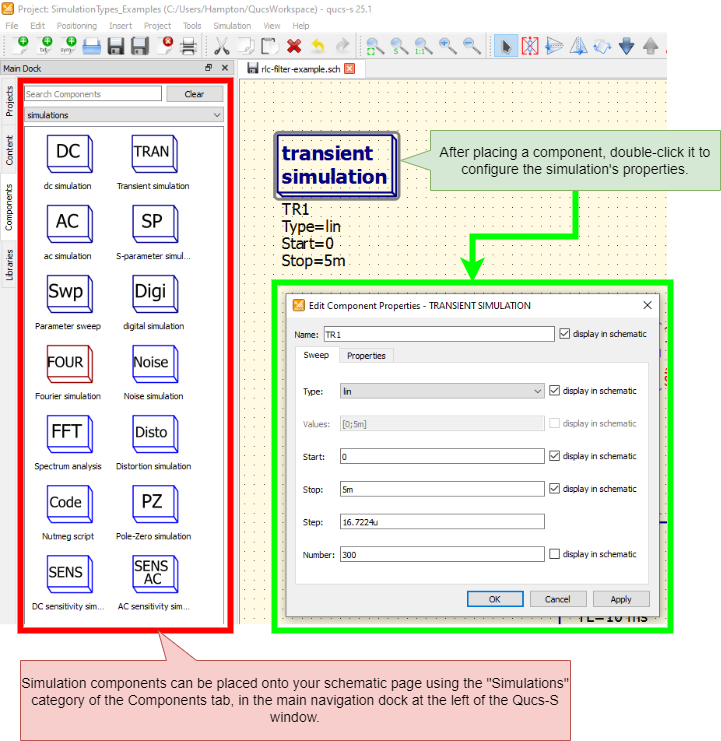Click Cancel in Edit Component Properties
This screenshot has width=721, height=741.
pos(558,599)
